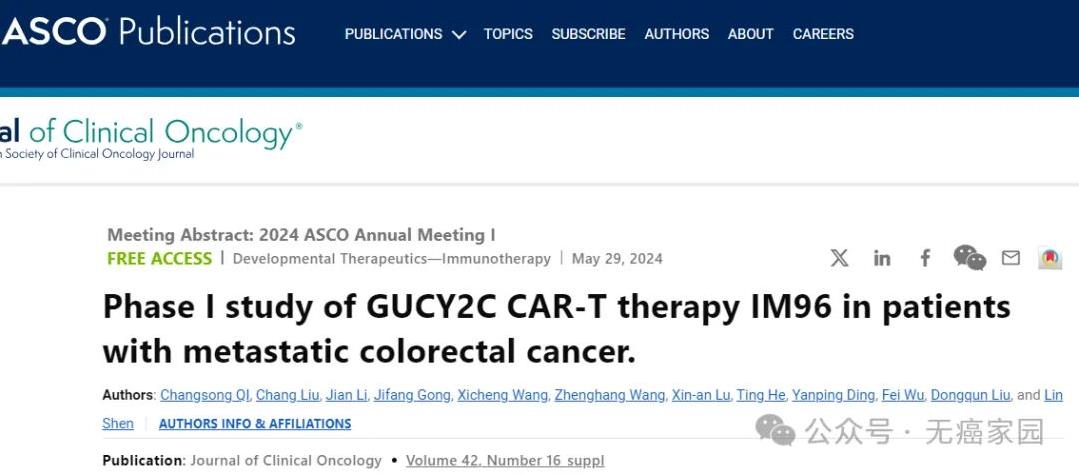
Task: Click author link Xin-an Lu
Action: point(700,395)
